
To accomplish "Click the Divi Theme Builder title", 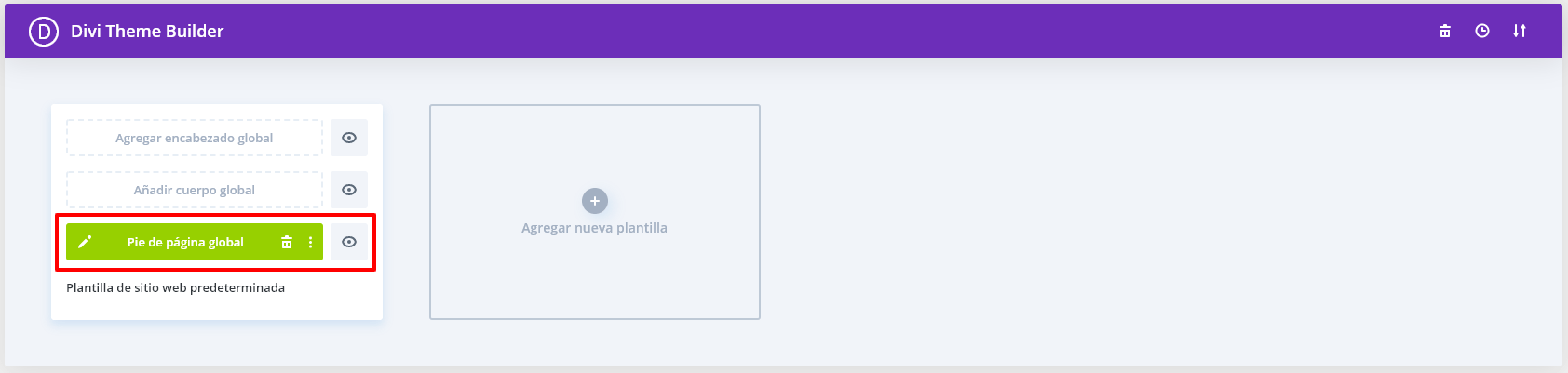I will [x=147, y=32].
